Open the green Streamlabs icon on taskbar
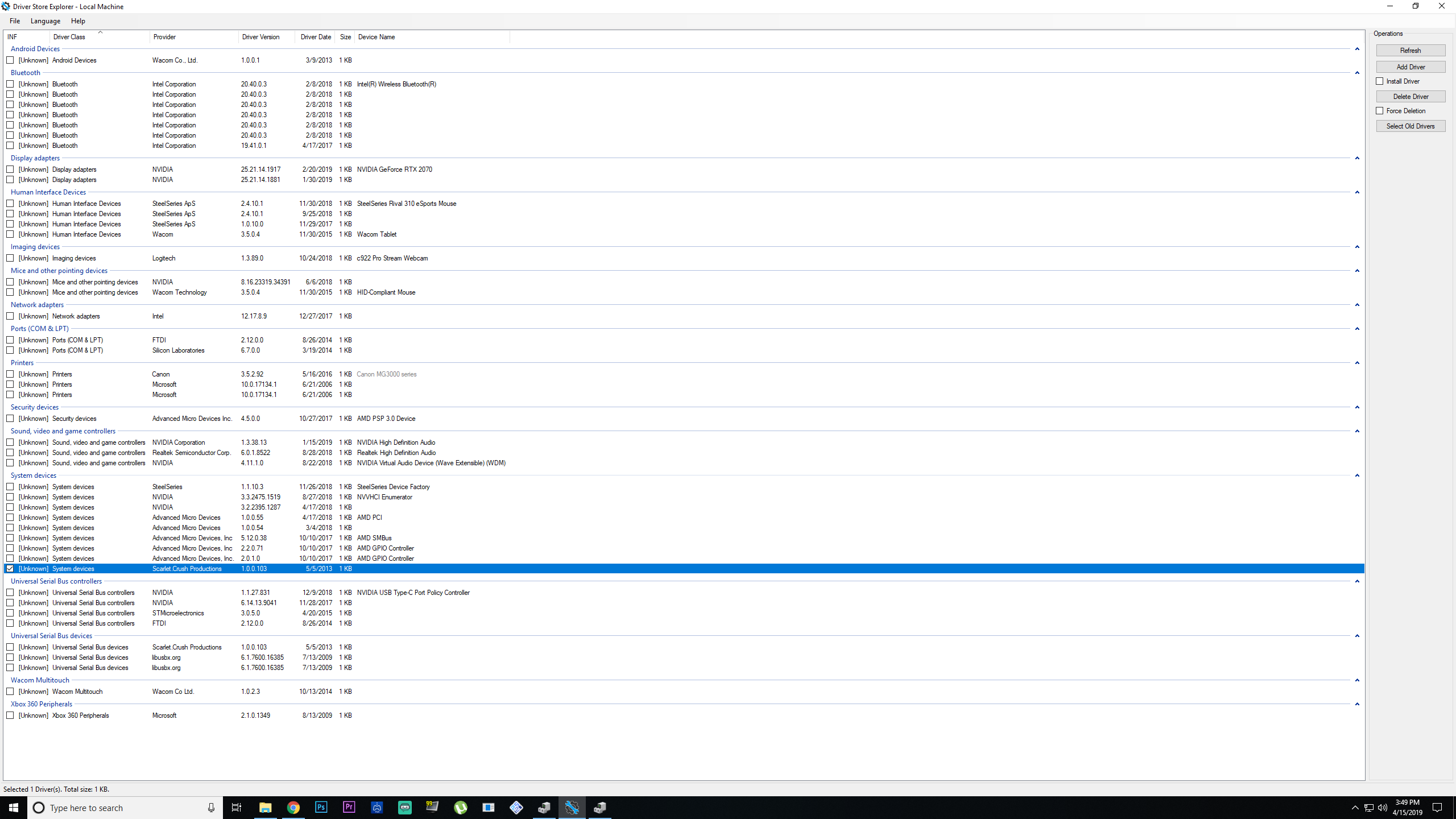The height and width of the screenshot is (819, 1456). [404, 808]
